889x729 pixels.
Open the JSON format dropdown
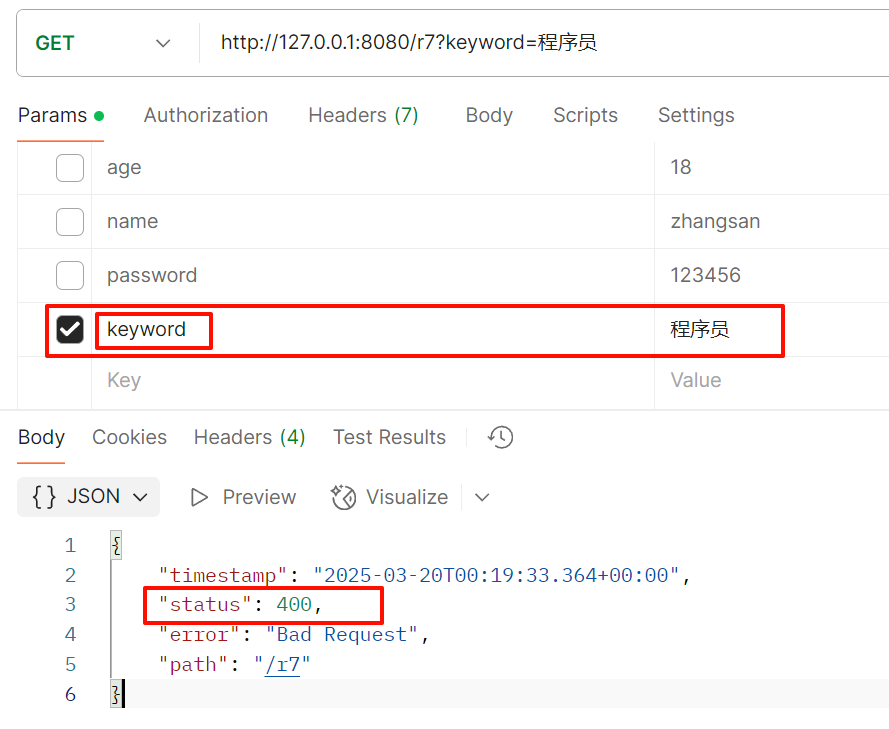[x=88, y=497]
